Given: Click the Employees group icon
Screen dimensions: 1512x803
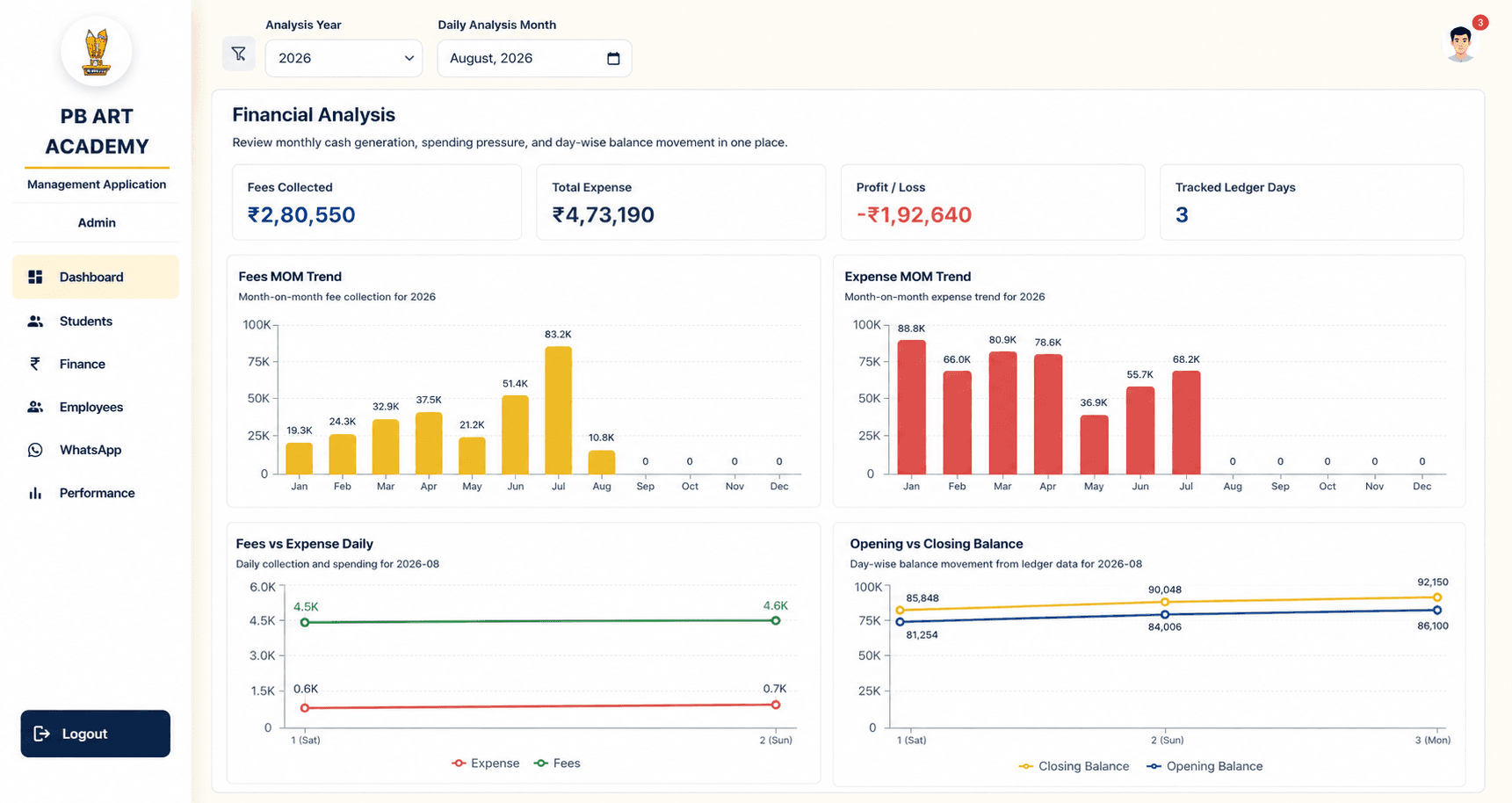Looking at the screenshot, I should click(x=35, y=407).
